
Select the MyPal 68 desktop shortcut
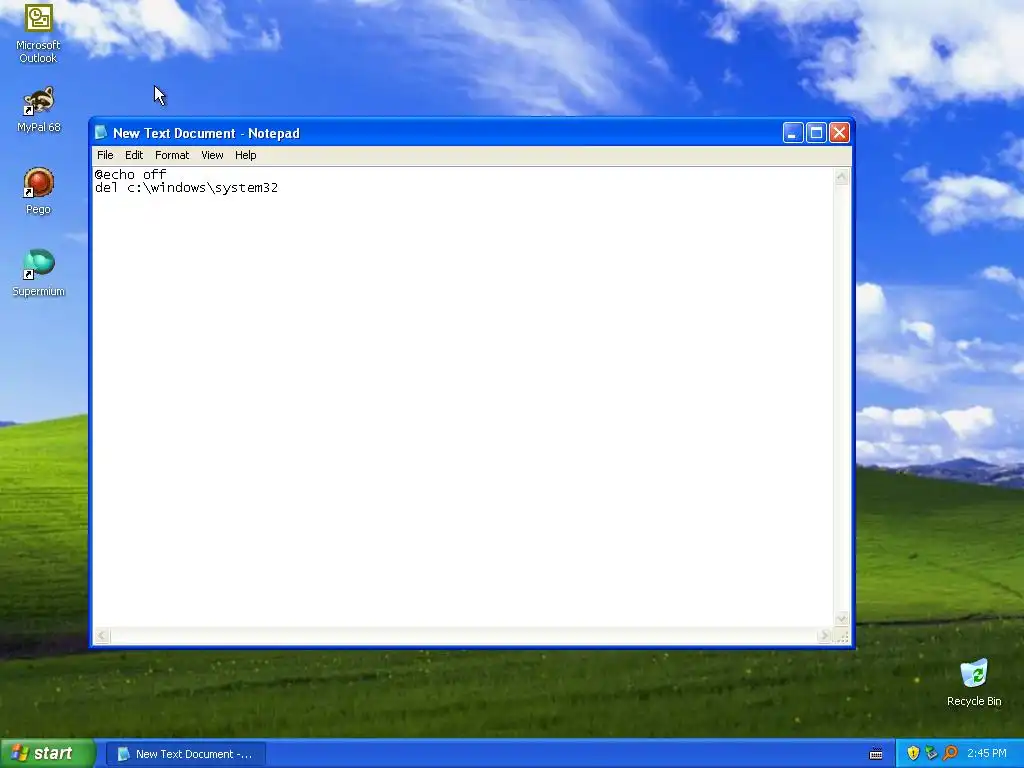coord(38,110)
